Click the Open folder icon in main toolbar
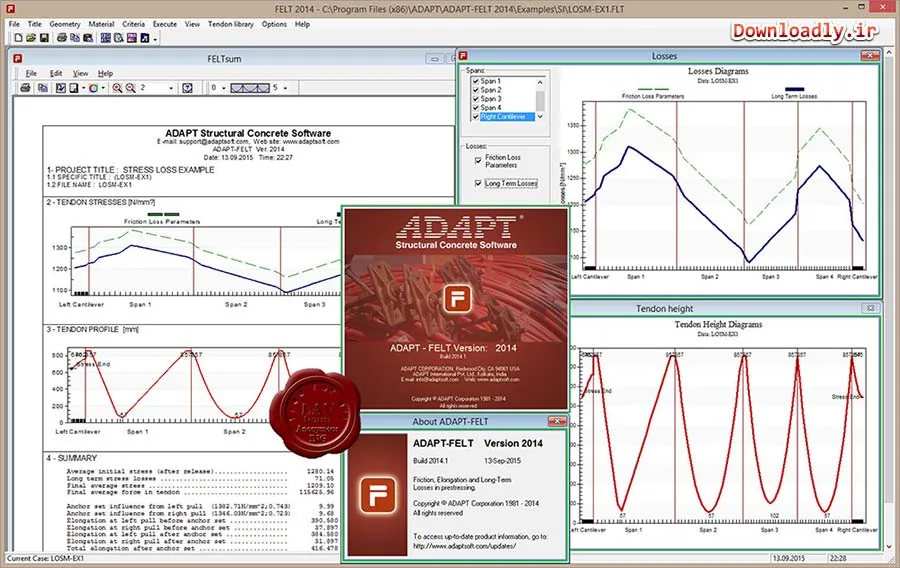900x568 pixels. click(x=31, y=38)
